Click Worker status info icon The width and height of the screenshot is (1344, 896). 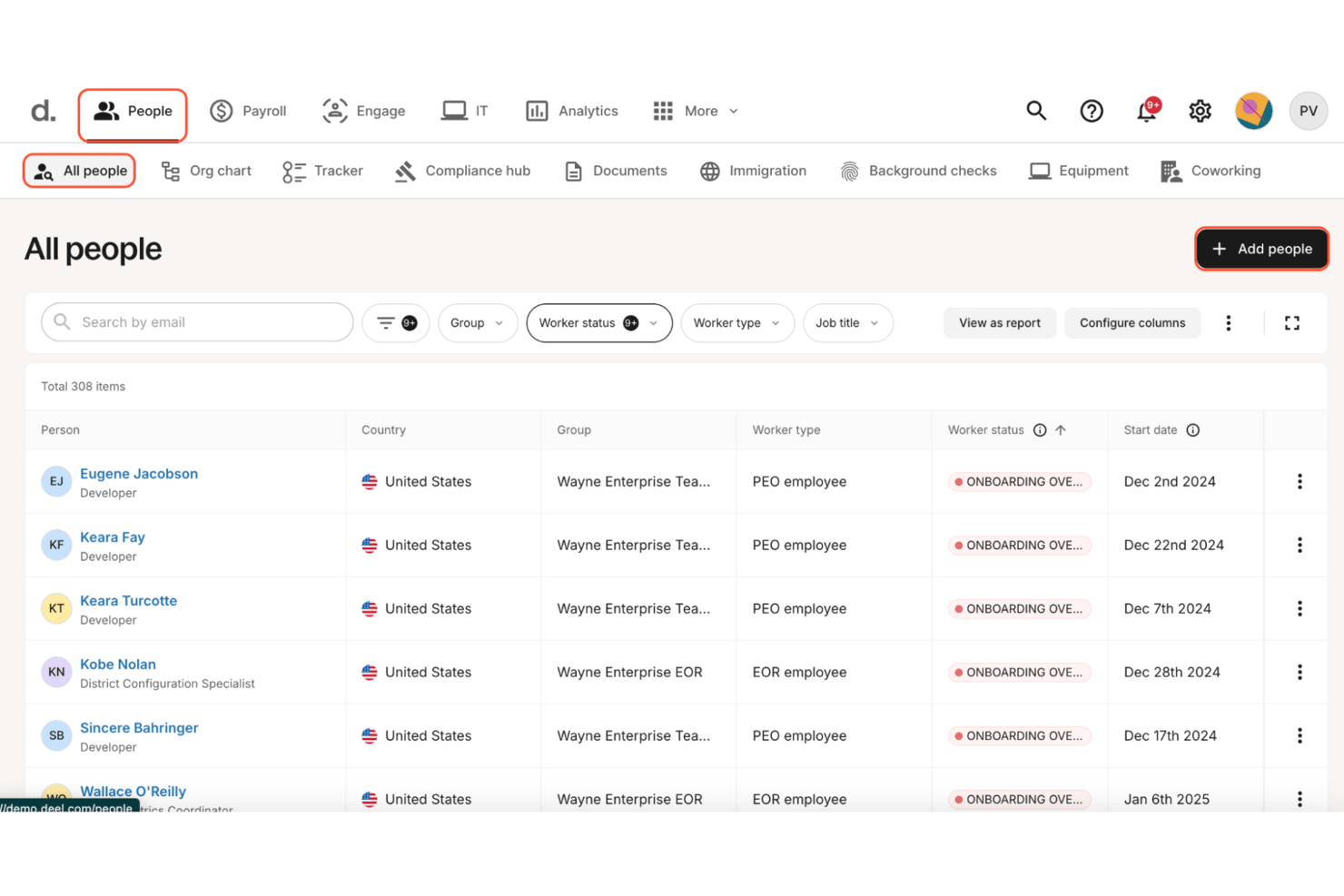(1040, 430)
